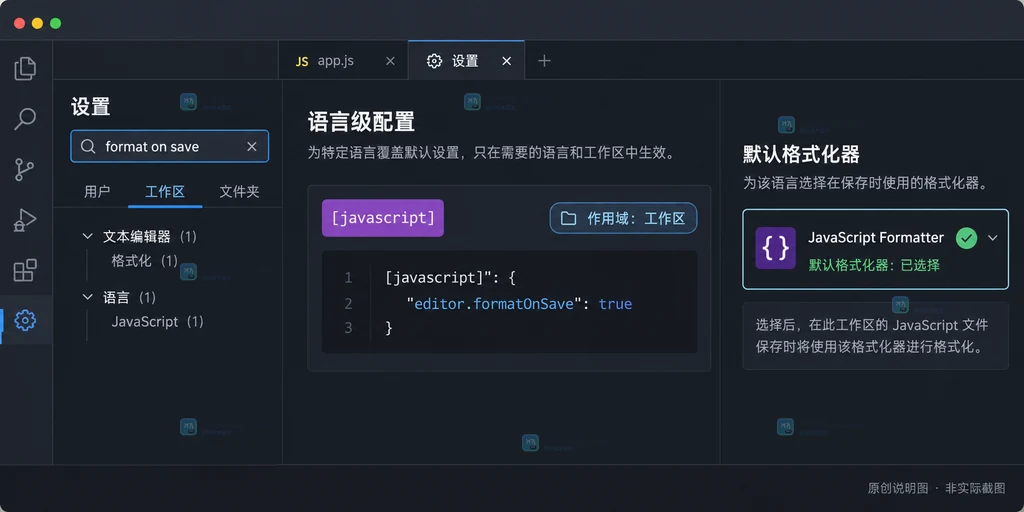Open the Extensions blocks icon

tap(25, 270)
